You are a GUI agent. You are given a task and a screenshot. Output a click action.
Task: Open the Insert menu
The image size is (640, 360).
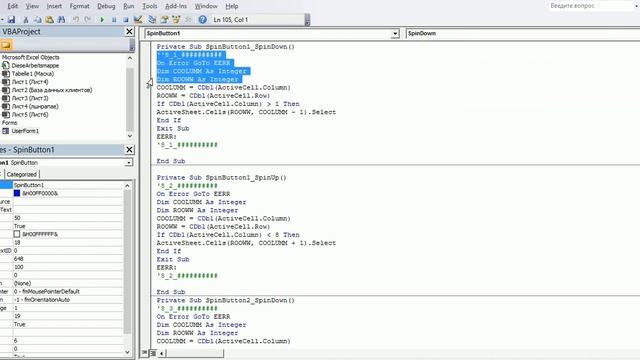click(54, 6)
